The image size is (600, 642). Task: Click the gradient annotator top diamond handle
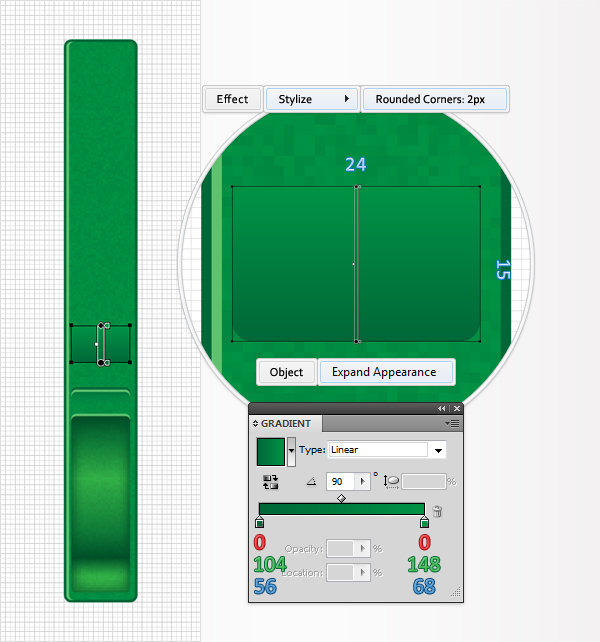tap(101, 326)
